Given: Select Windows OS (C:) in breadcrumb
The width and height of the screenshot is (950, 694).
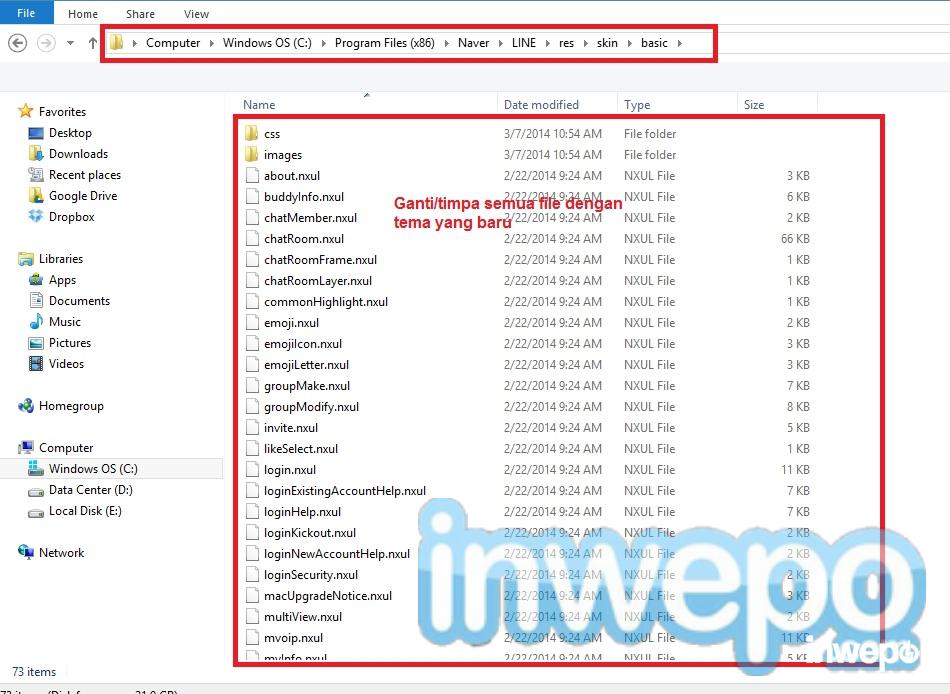Looking at the screenshot, I should point(267,43).
